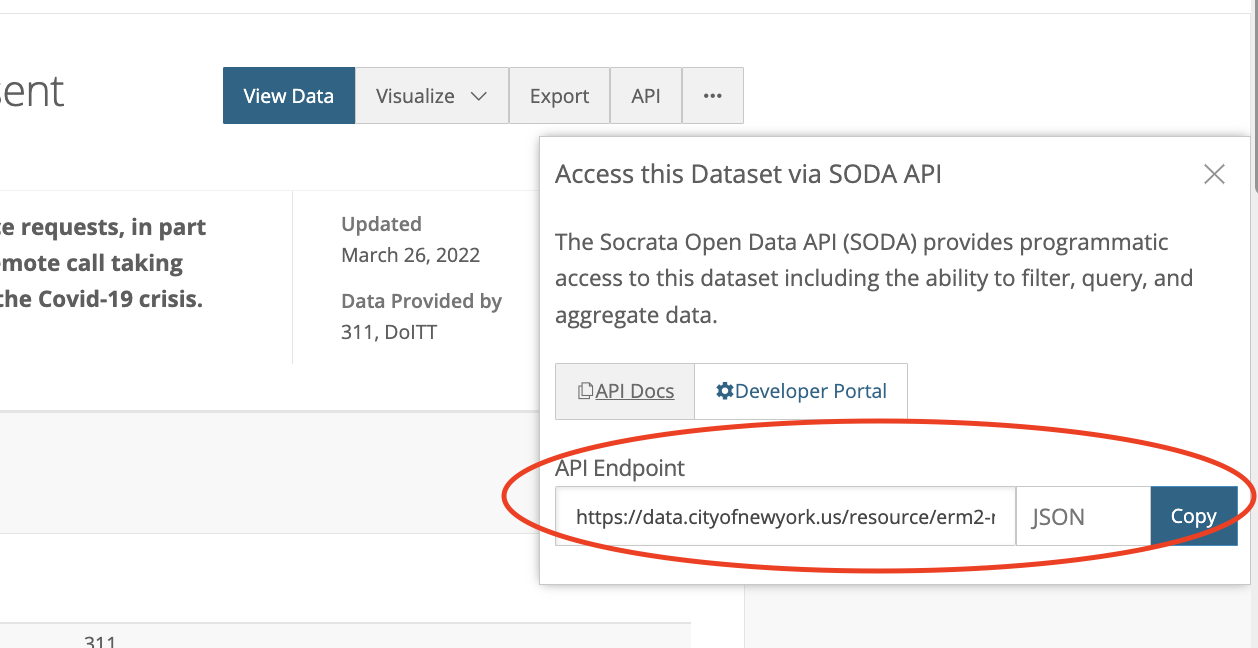Click the gear icon for Developer Portal
The image size is (1258, 648).
[725, 391]
